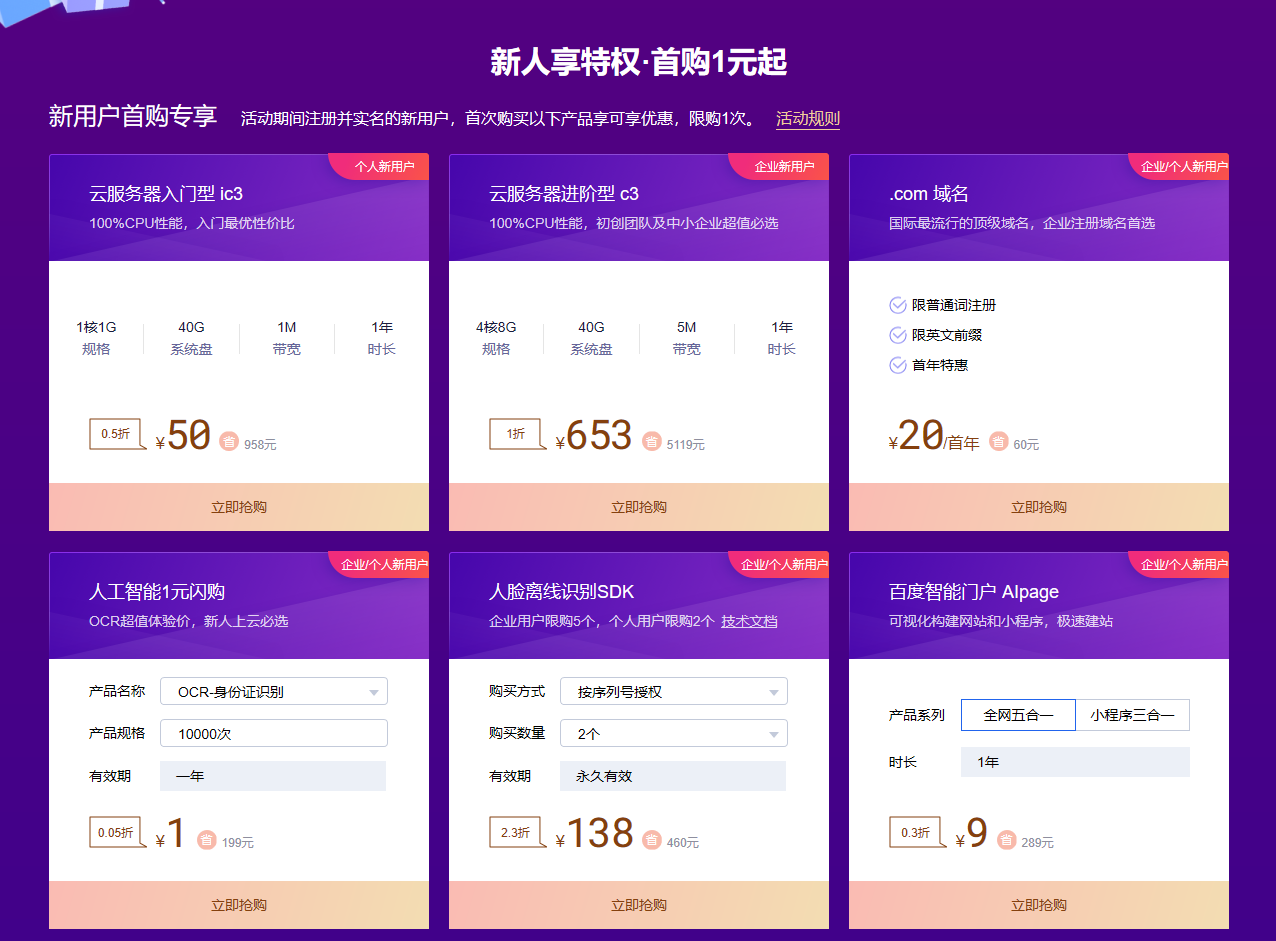Click the coin icon beside 958元 price

(229, 441)
